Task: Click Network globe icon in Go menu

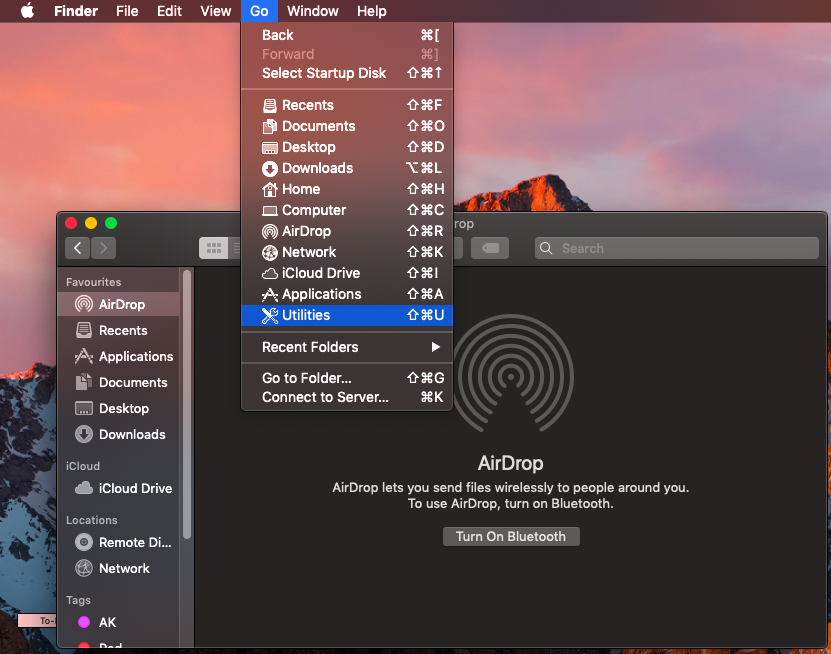Action: coord(270,253)
